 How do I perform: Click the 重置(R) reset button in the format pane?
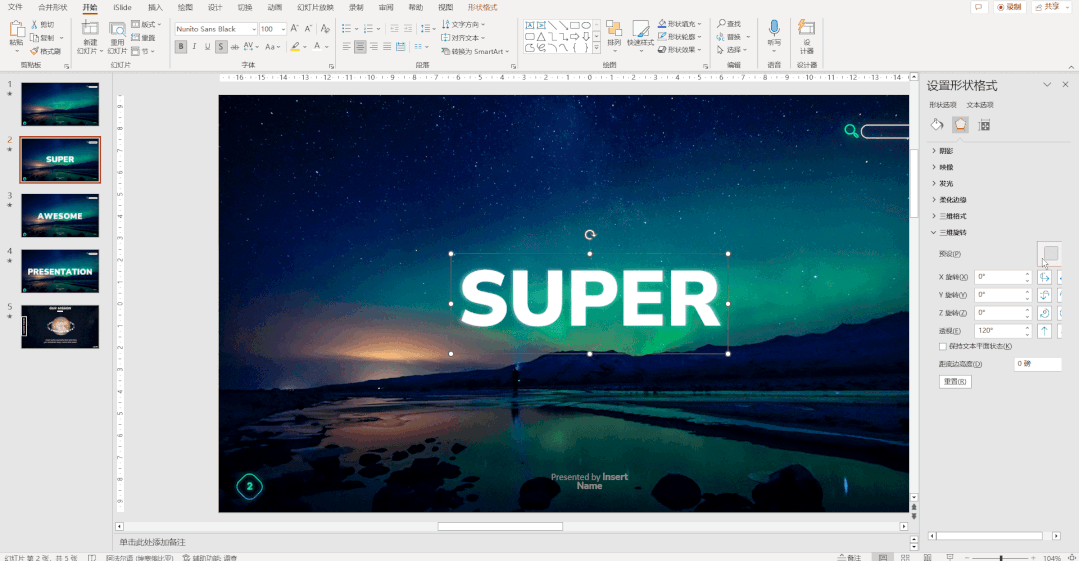pos(955,381)
